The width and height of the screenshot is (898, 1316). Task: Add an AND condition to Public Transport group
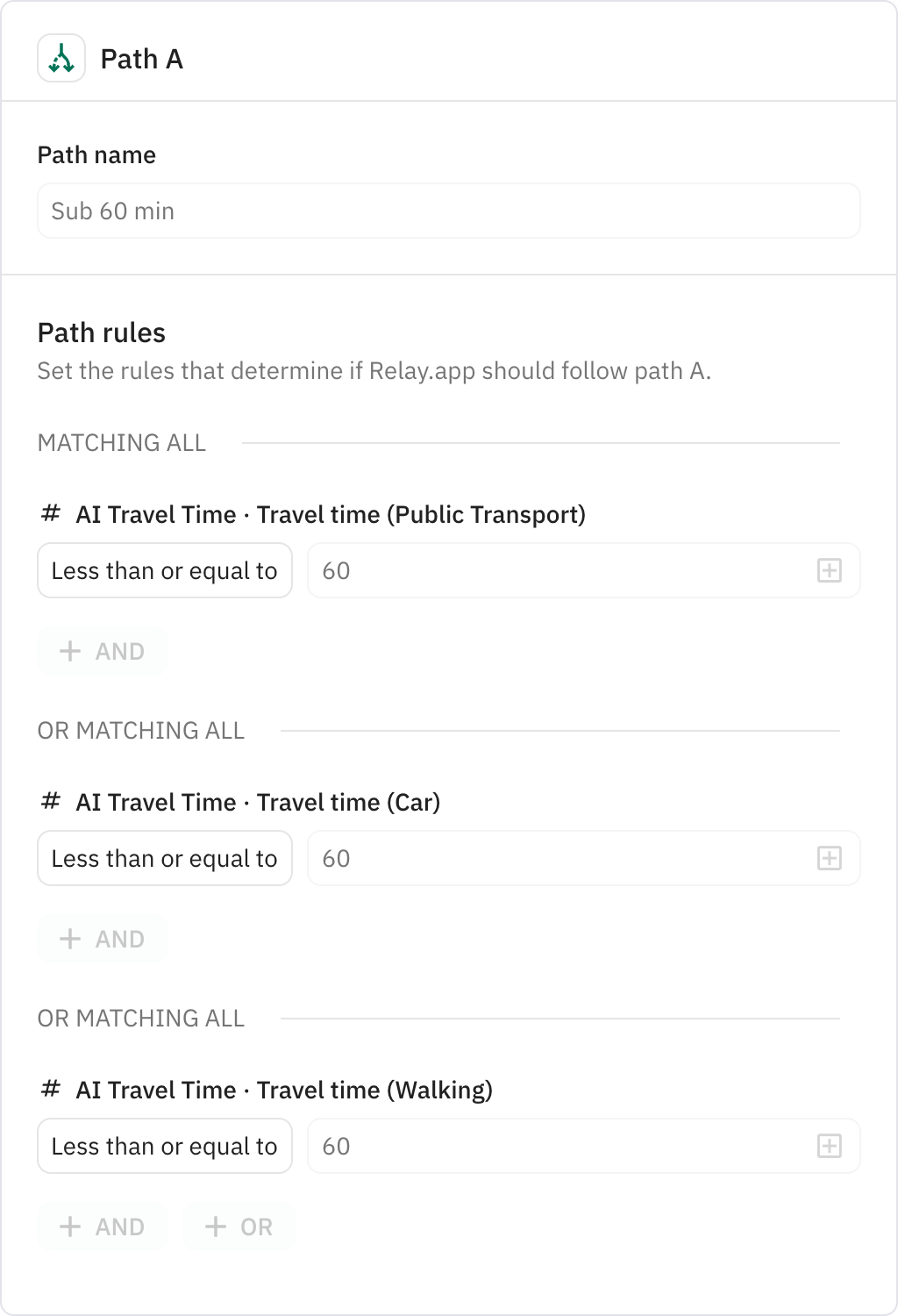click(102, 651)
